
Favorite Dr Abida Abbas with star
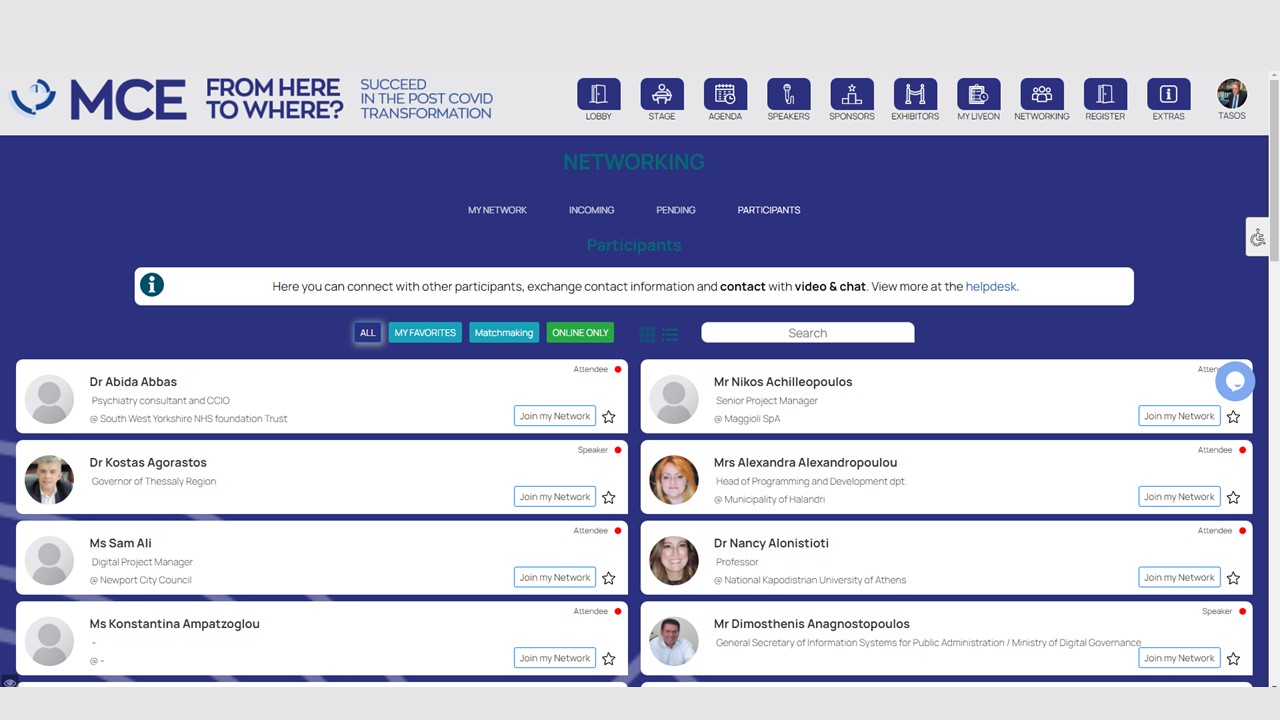[609, 417]
